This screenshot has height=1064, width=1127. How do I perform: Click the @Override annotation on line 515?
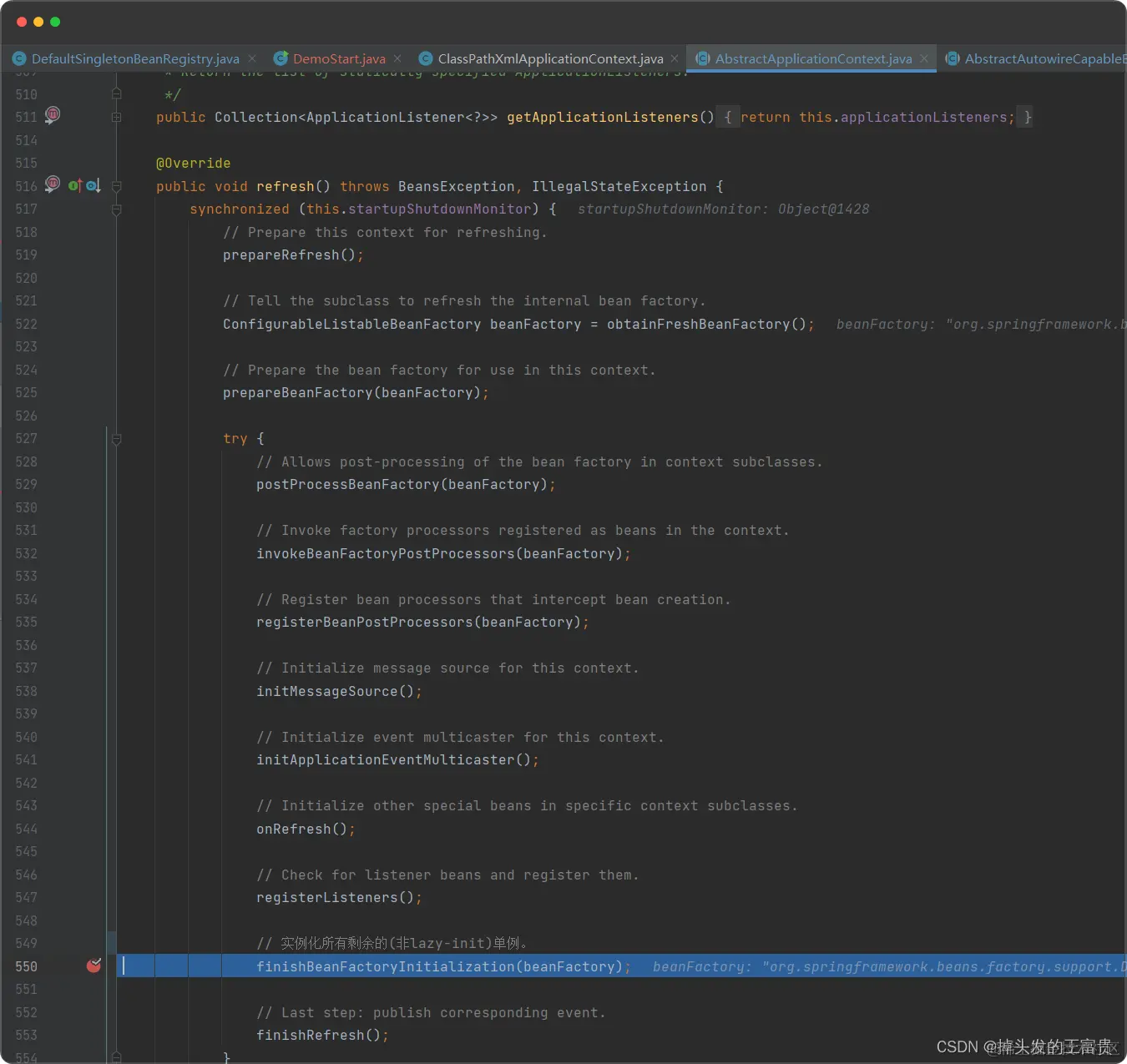pos(193,163)
